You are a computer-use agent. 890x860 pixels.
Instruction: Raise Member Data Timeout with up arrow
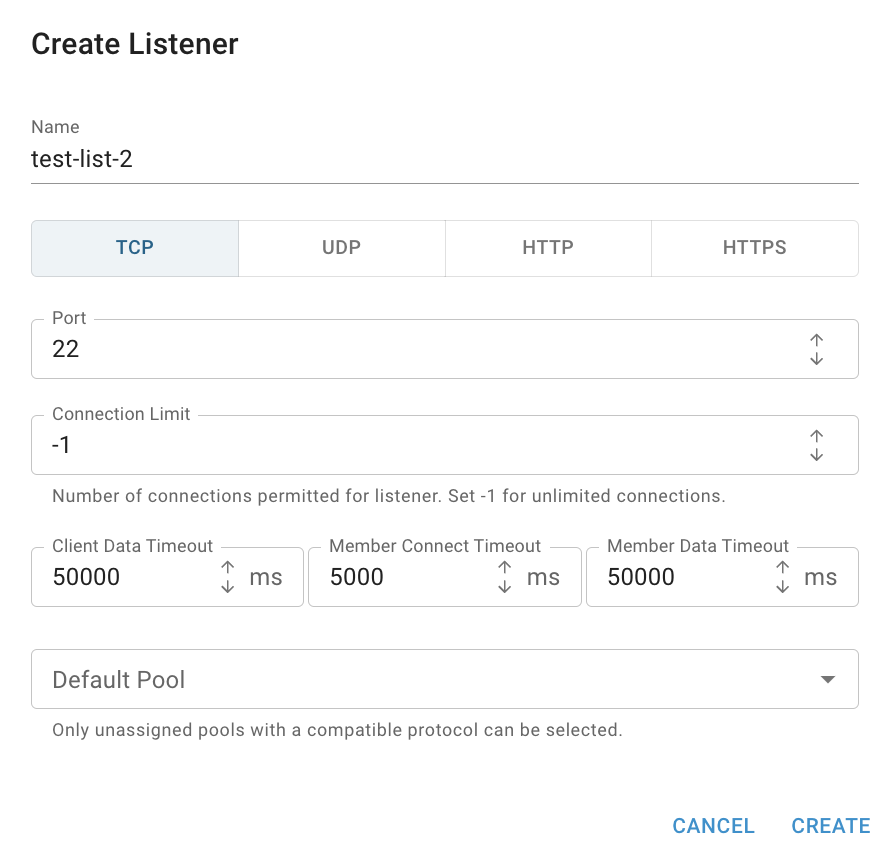(x=782, y=567)
